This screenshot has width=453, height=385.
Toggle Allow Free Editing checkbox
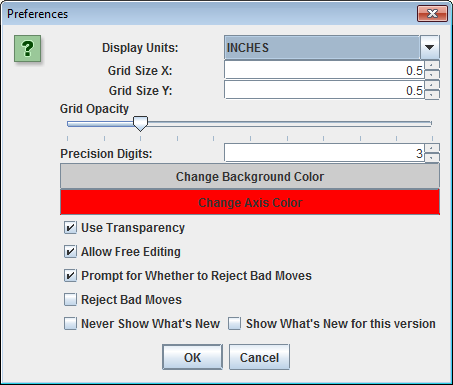point(70,252)
